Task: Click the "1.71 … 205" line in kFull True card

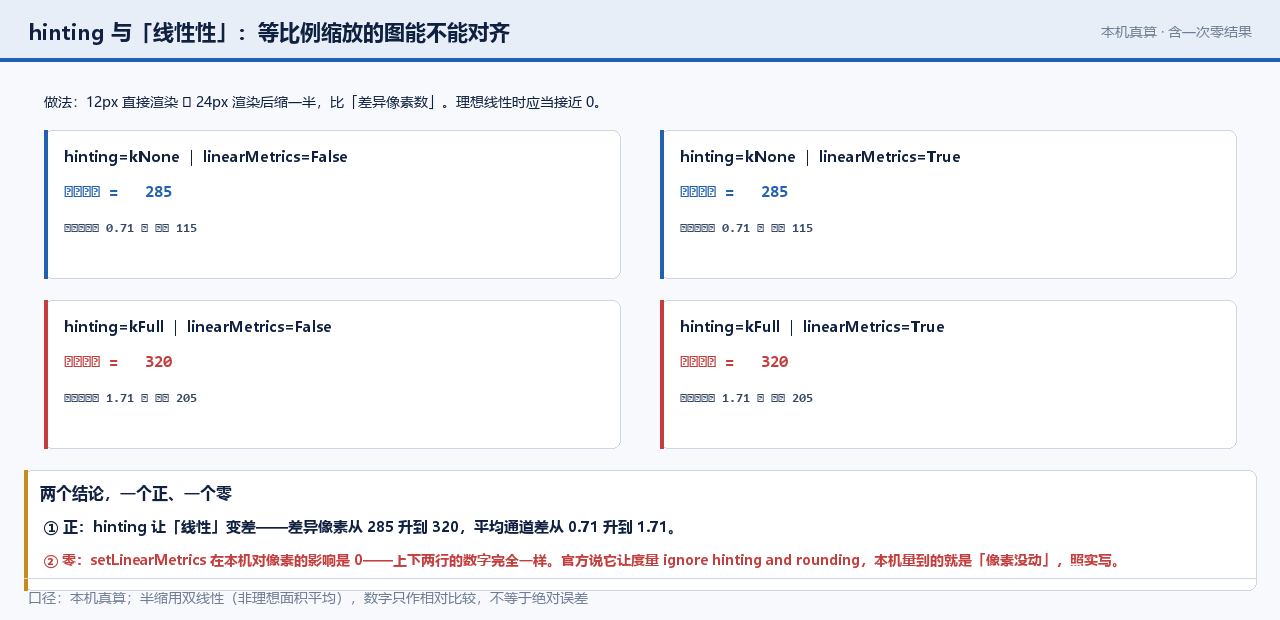Action: click(x=746, y=398)
